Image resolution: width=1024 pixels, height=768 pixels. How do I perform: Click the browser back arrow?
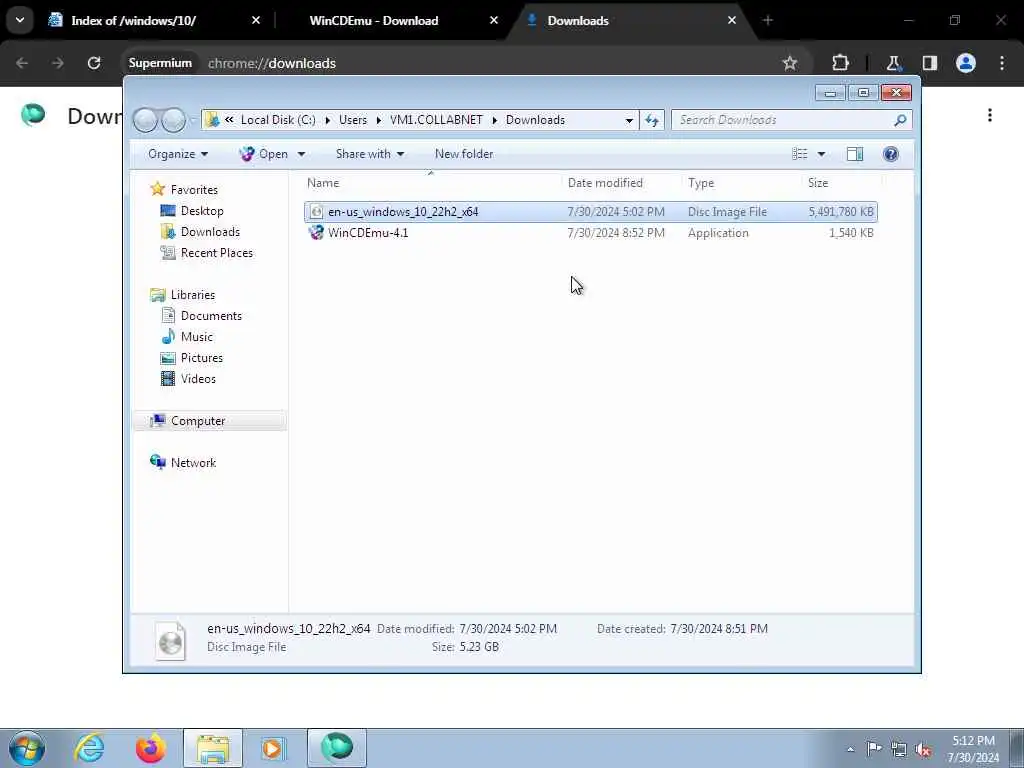pyautogui.click(x=22, y=63)
